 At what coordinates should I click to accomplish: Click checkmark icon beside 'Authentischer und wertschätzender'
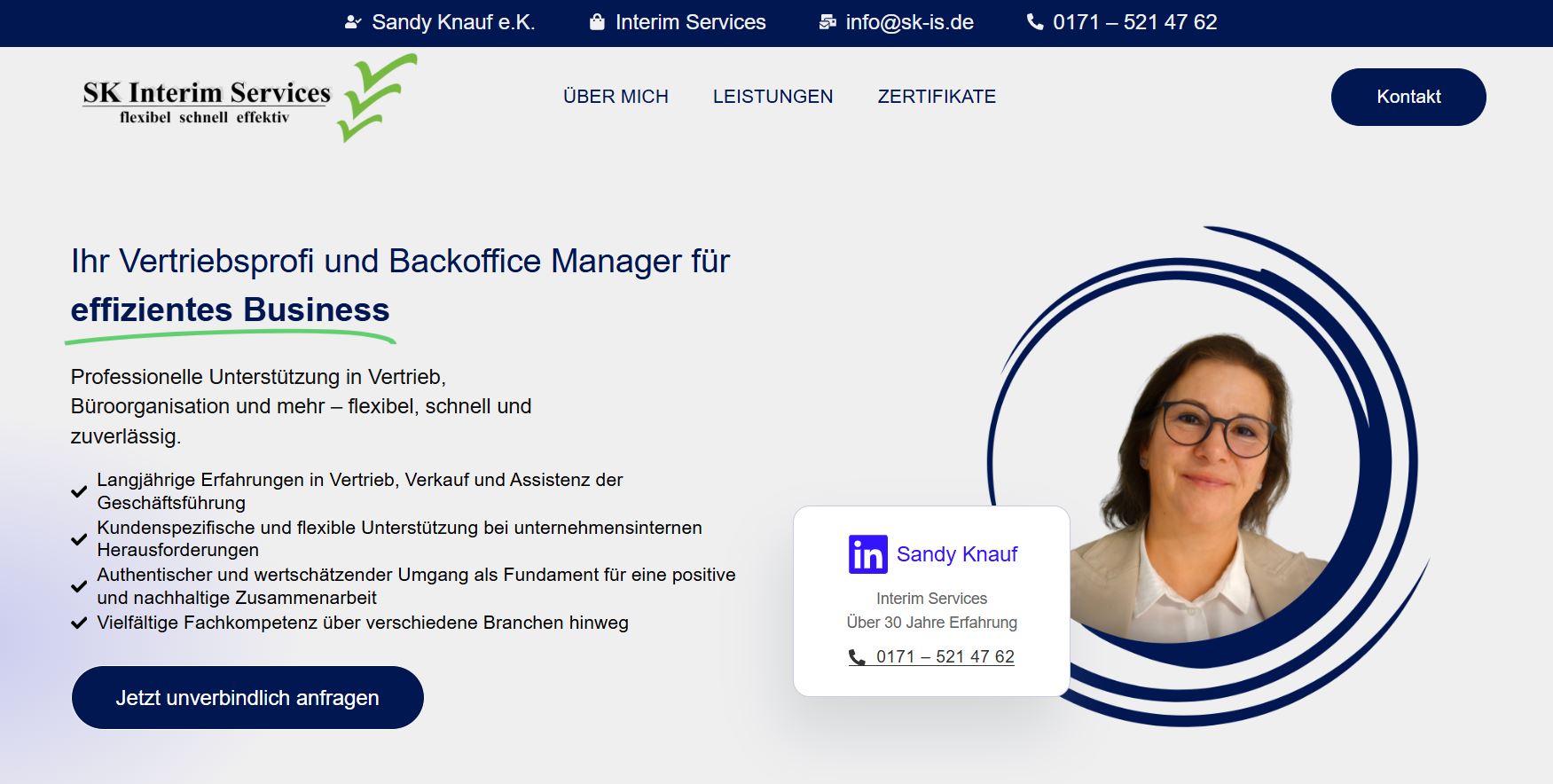[79, 586]
